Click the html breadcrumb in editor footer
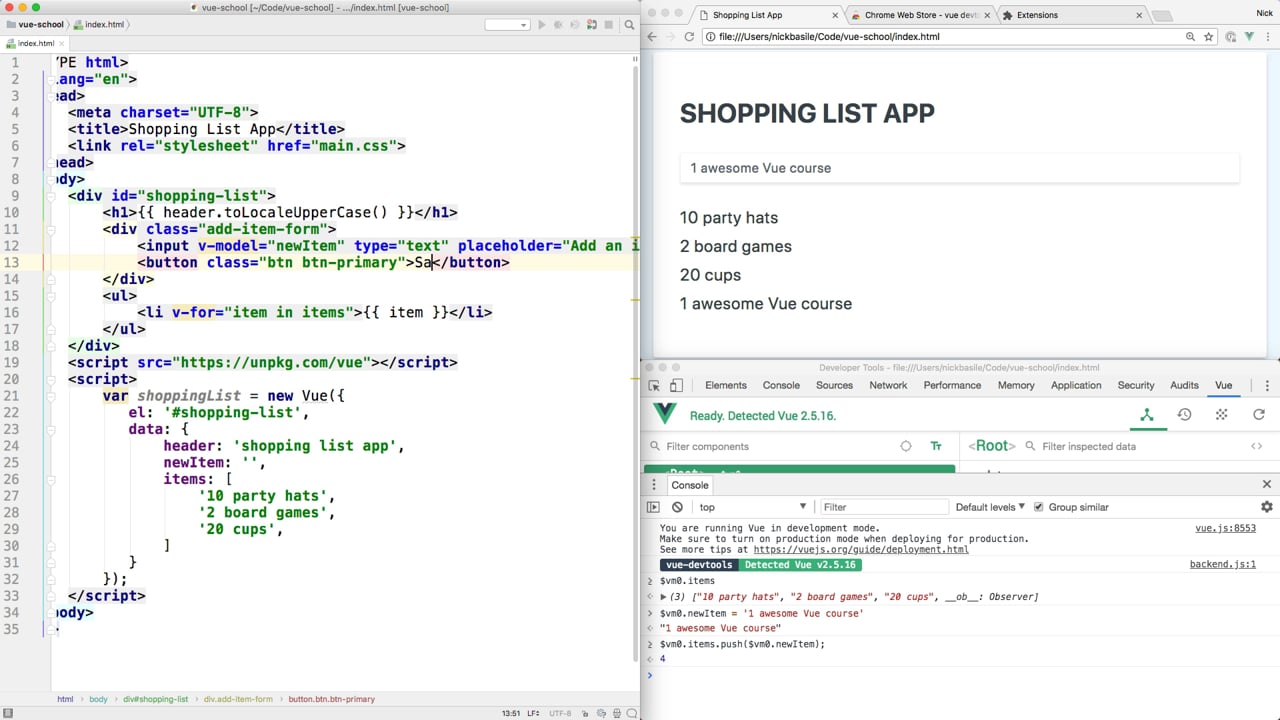1280x720 pixels. (65, 699)
